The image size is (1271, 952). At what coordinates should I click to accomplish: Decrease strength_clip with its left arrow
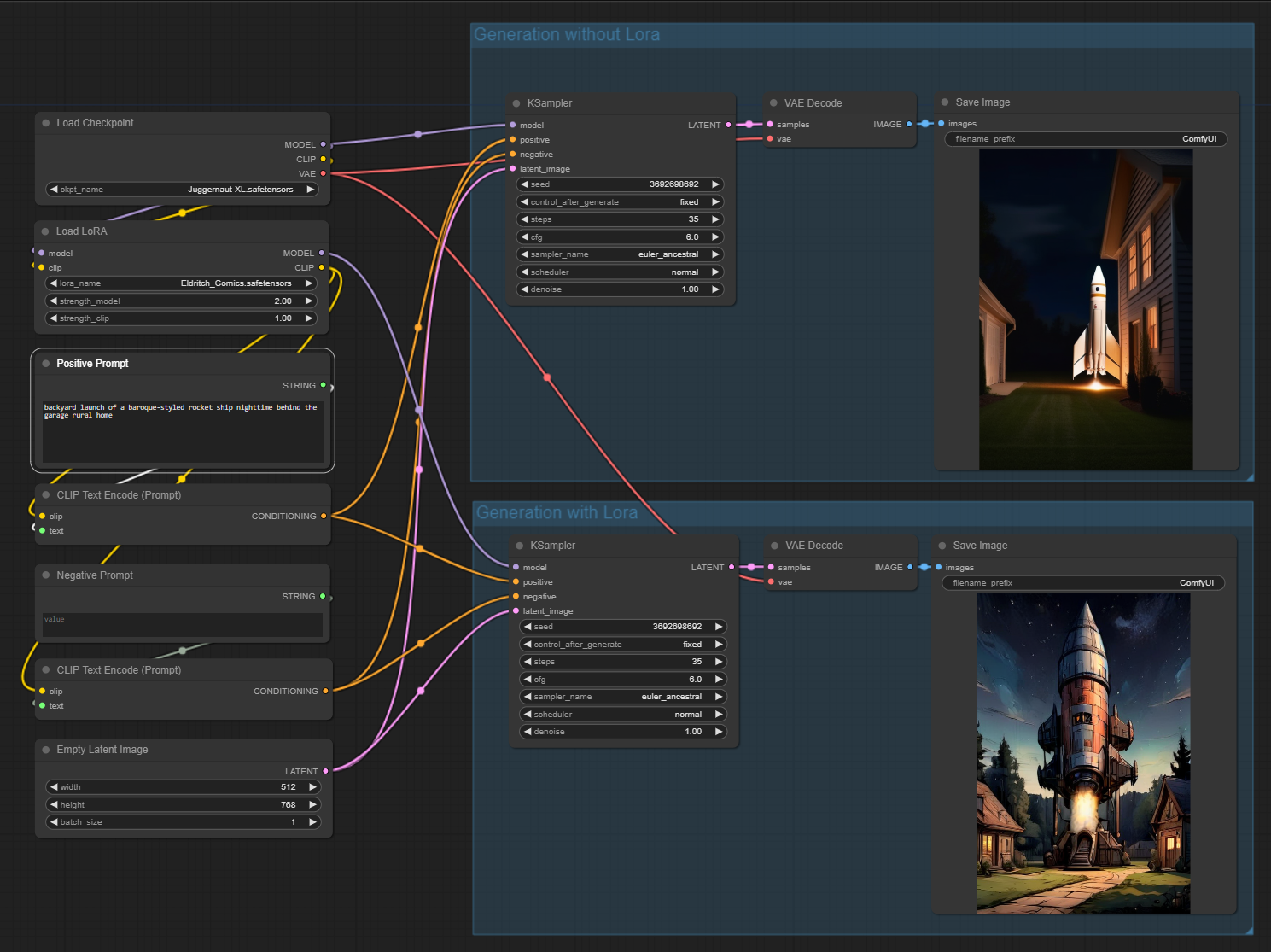pos(53,318)
